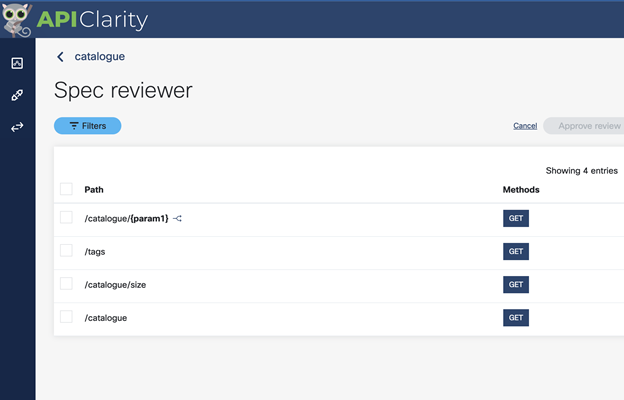Open the dashboard icon in sidebar
Viewport: 624px width, 400px height.
pos(17,63)
